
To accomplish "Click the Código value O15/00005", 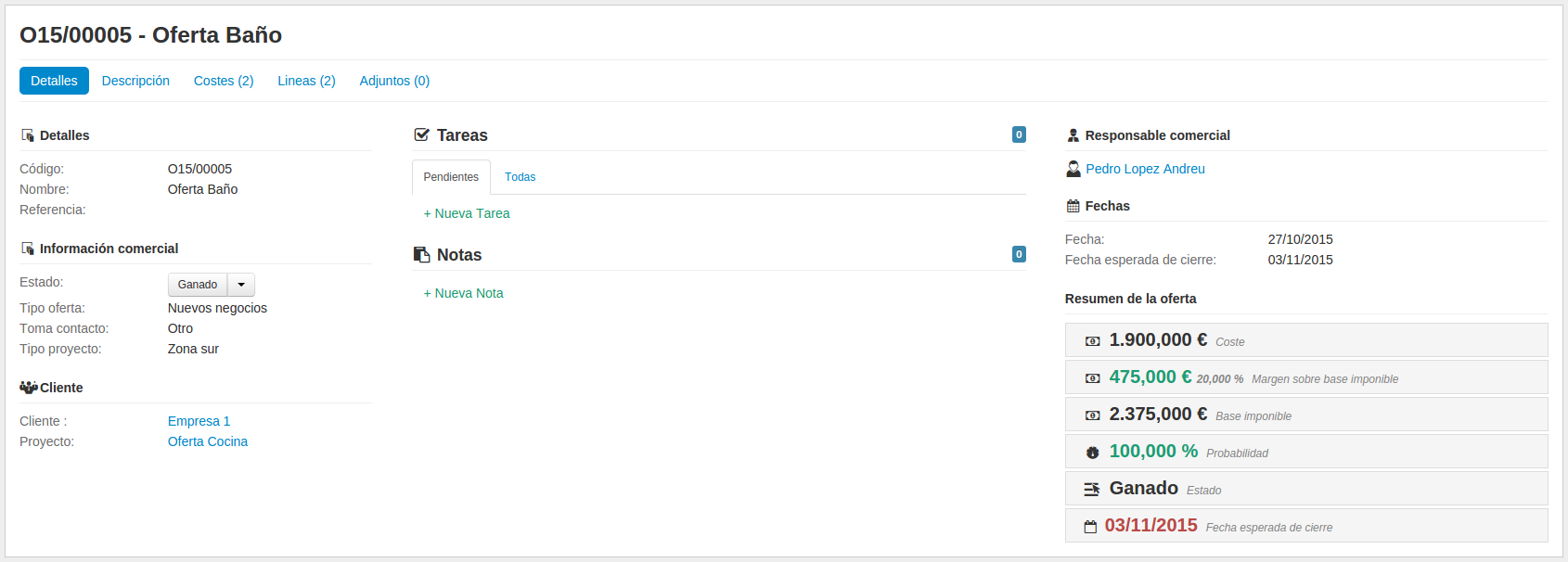I will tap(199, 169).
